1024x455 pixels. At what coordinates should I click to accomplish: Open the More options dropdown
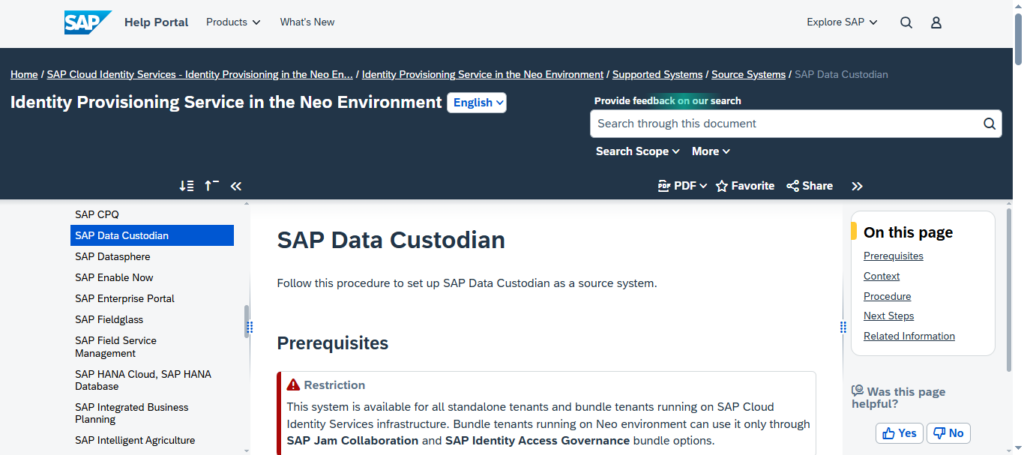click(711, 151)
